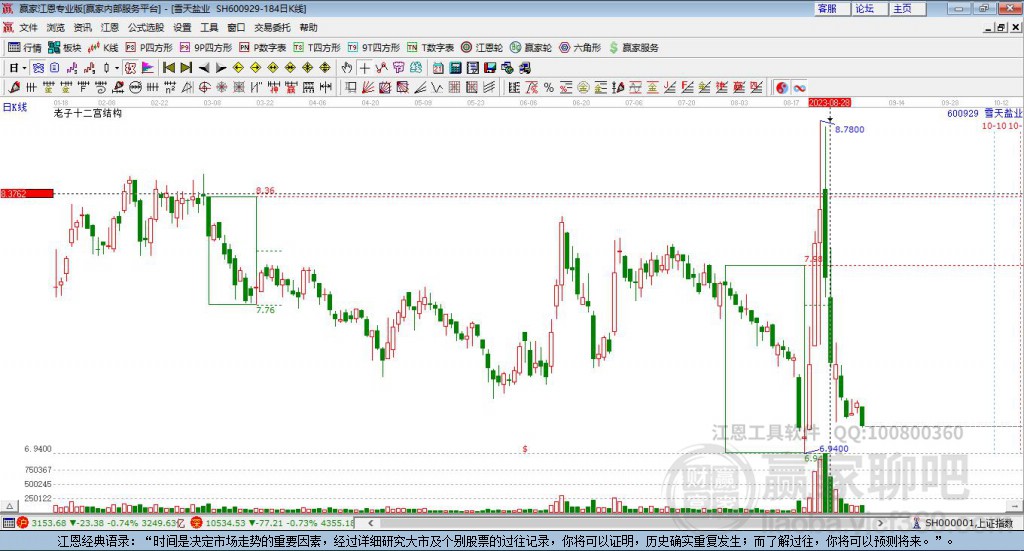
Task: Open the 赢家轮 wheel tool
Action: [531, 48]
